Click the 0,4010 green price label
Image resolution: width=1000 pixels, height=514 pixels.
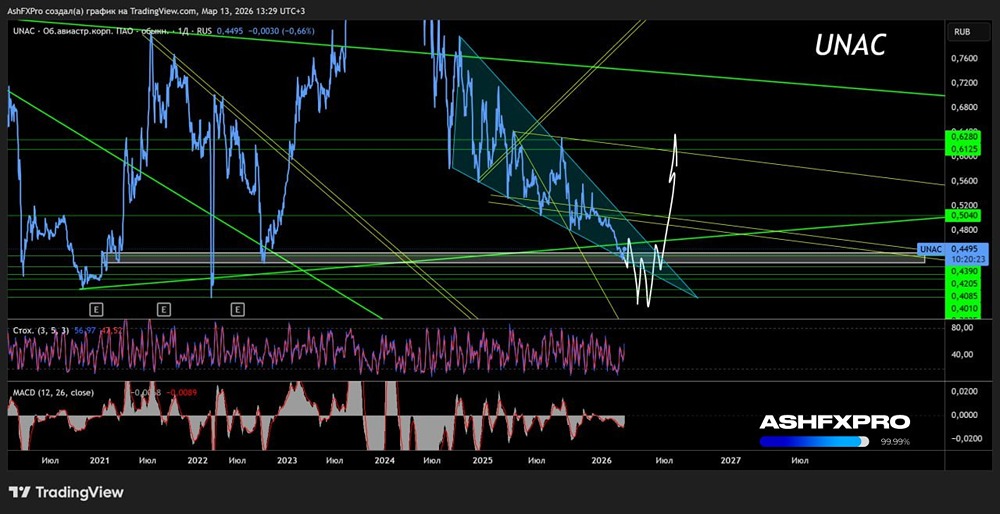[963, 309]
